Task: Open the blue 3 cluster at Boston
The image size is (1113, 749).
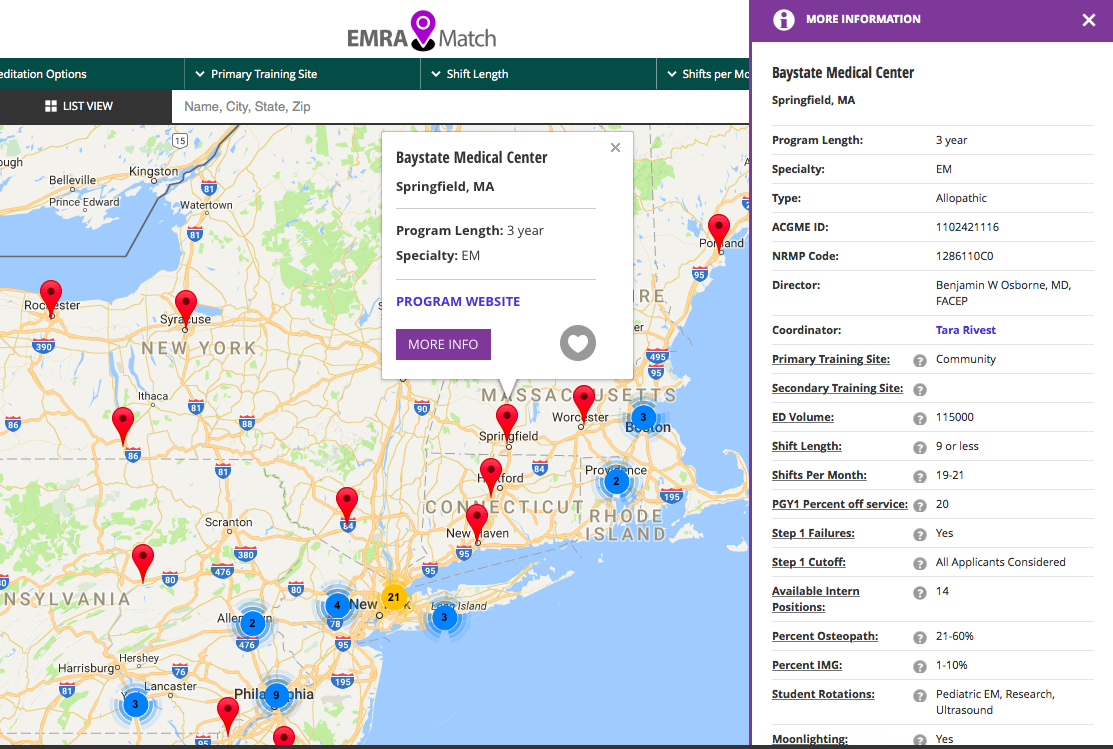Action: [x=643, y=417]
